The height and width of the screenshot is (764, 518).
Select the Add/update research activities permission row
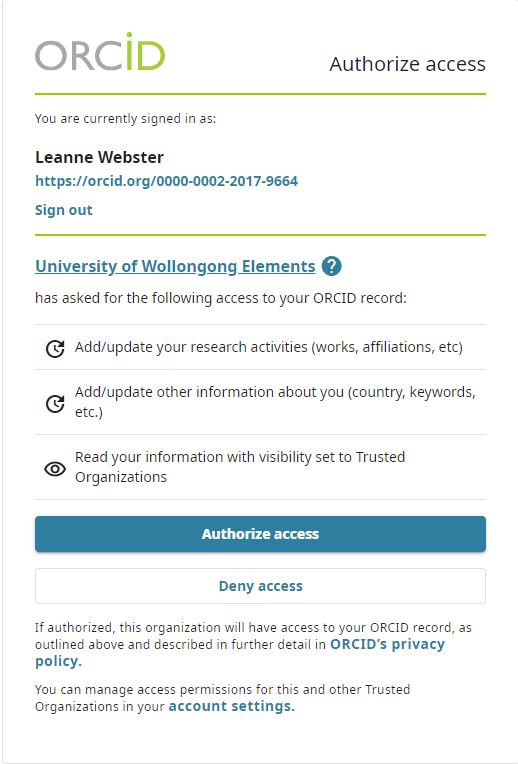260,347
